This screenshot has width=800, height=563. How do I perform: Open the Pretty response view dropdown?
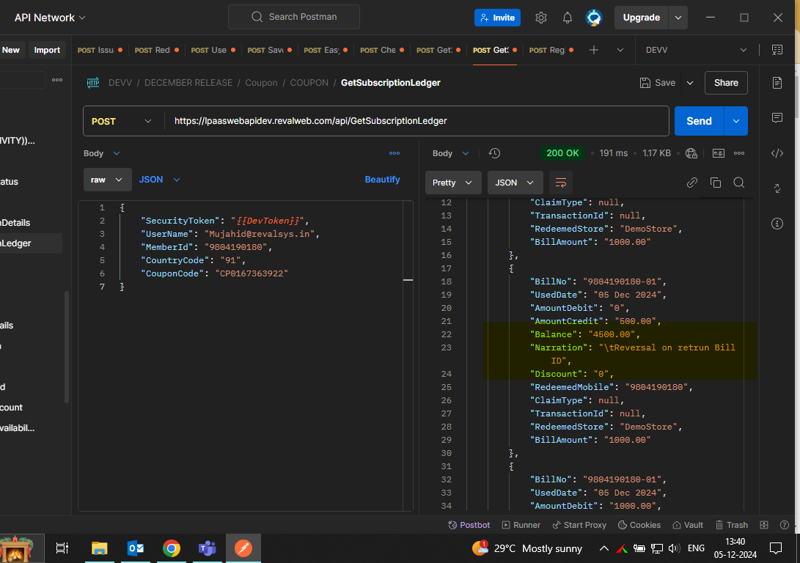tap(453, 183)
